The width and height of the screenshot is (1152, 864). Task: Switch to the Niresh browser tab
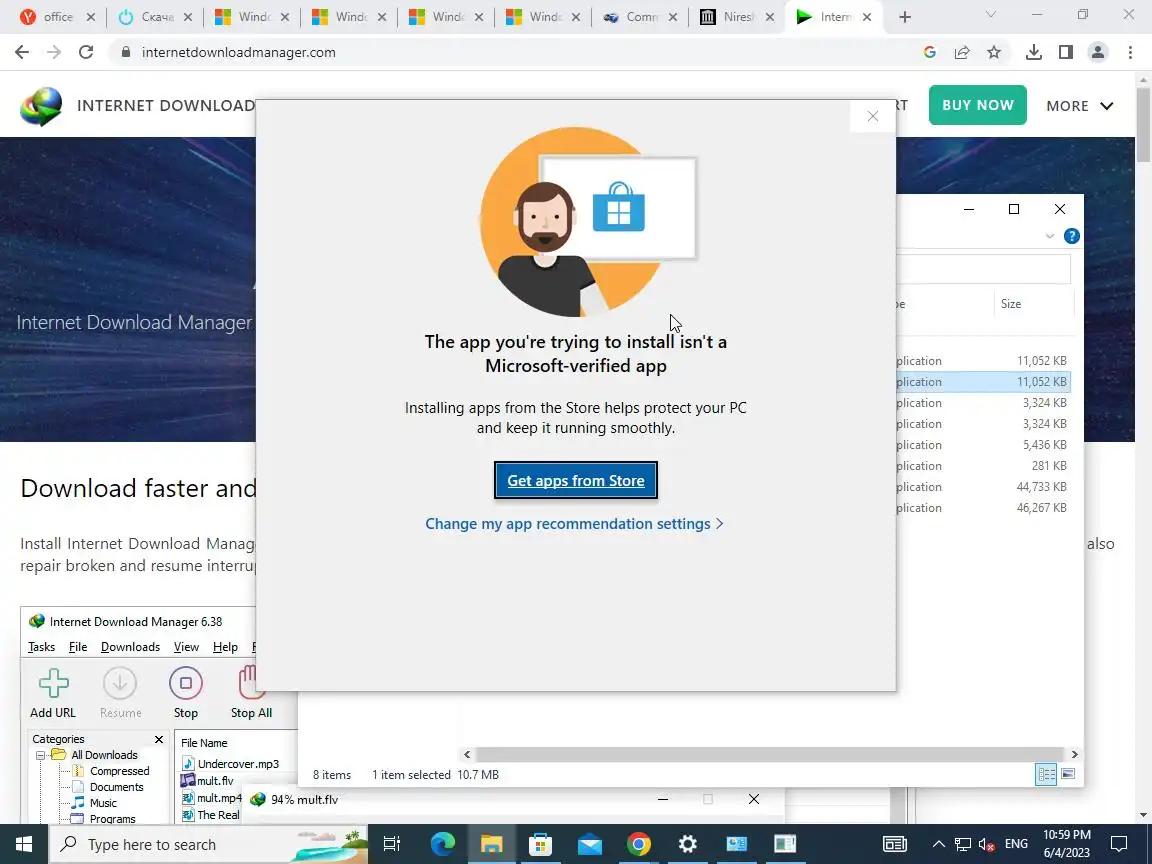tap(737, 17)
